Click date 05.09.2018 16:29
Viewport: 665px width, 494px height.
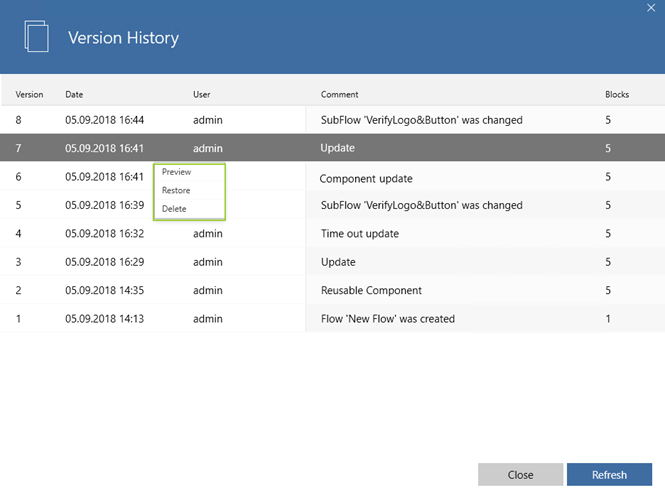[x=104, y=262]
